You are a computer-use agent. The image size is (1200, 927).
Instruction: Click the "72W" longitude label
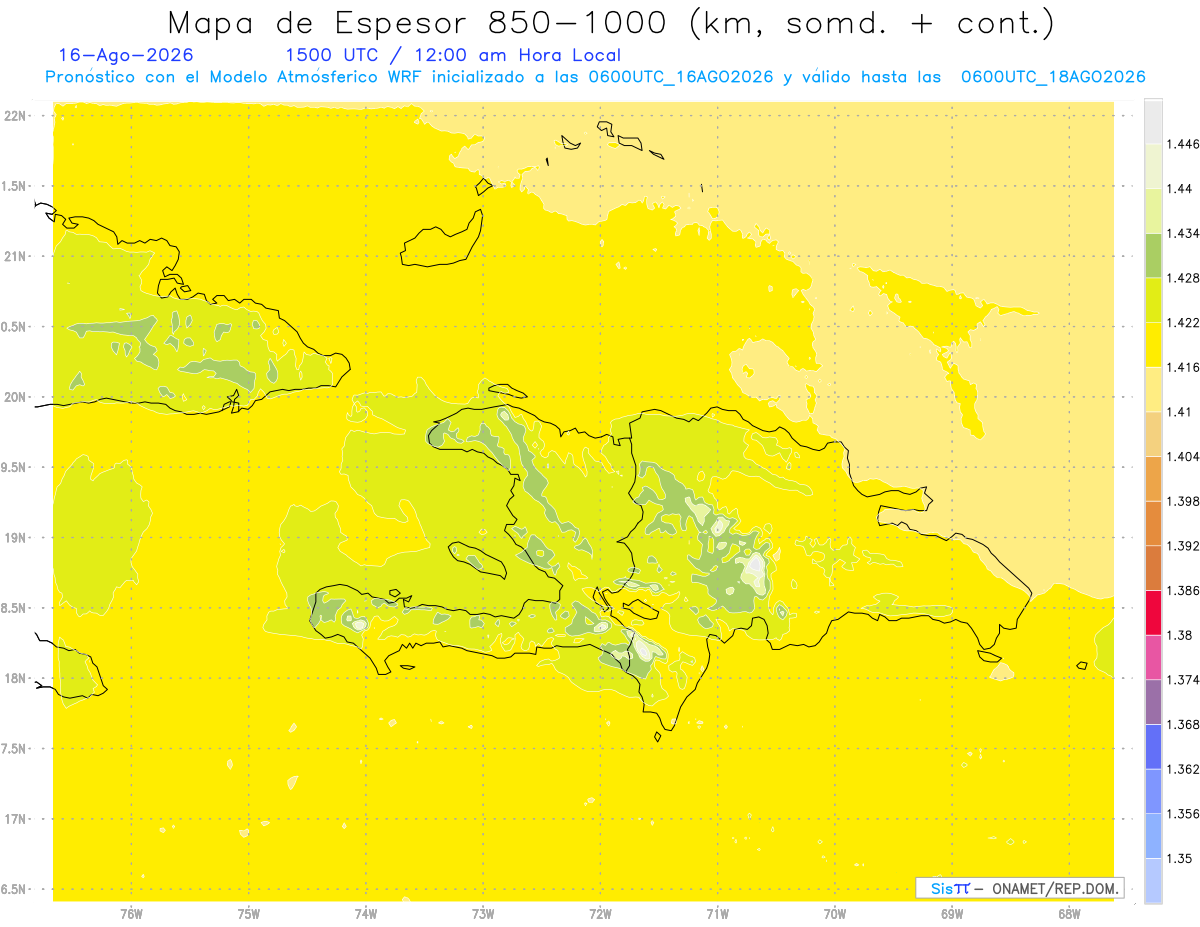(x=600, y=913)
